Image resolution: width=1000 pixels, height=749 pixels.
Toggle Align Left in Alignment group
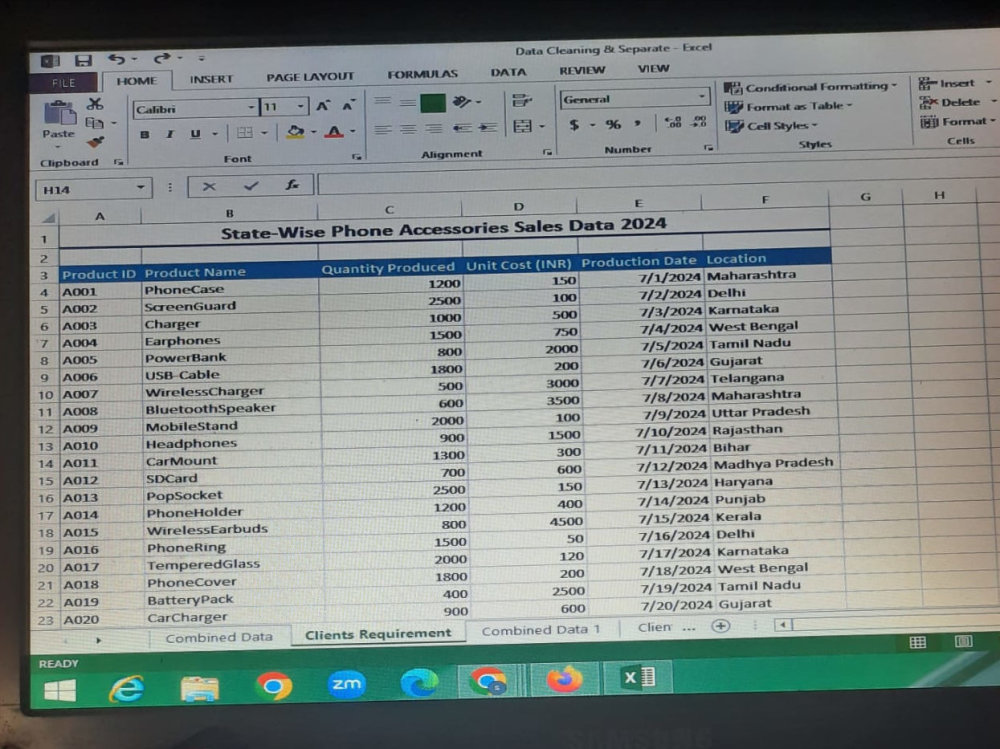(383, 130)
